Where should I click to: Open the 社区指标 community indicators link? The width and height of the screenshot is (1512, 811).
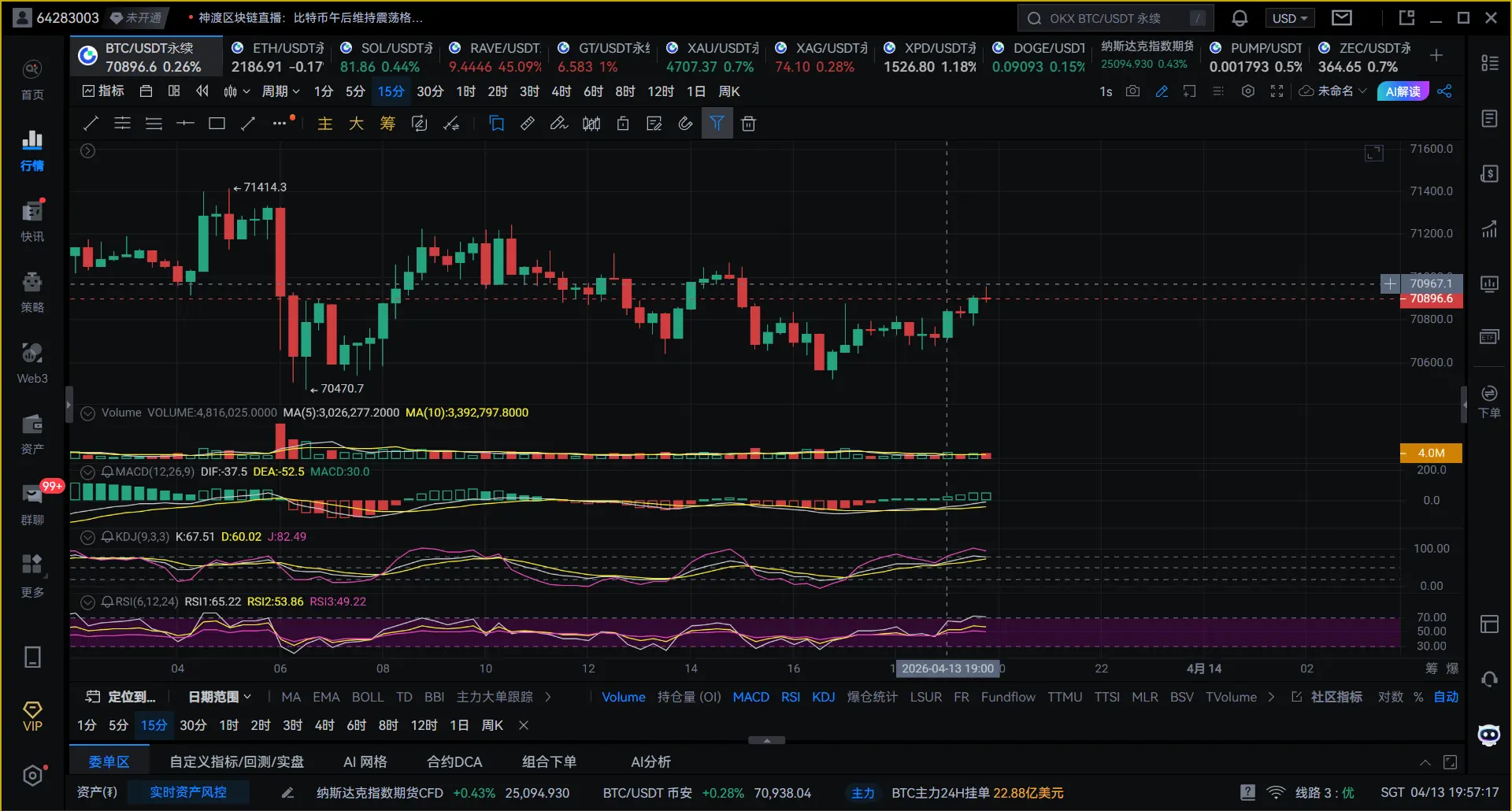pyautogui.click(x=1327, y=697)
